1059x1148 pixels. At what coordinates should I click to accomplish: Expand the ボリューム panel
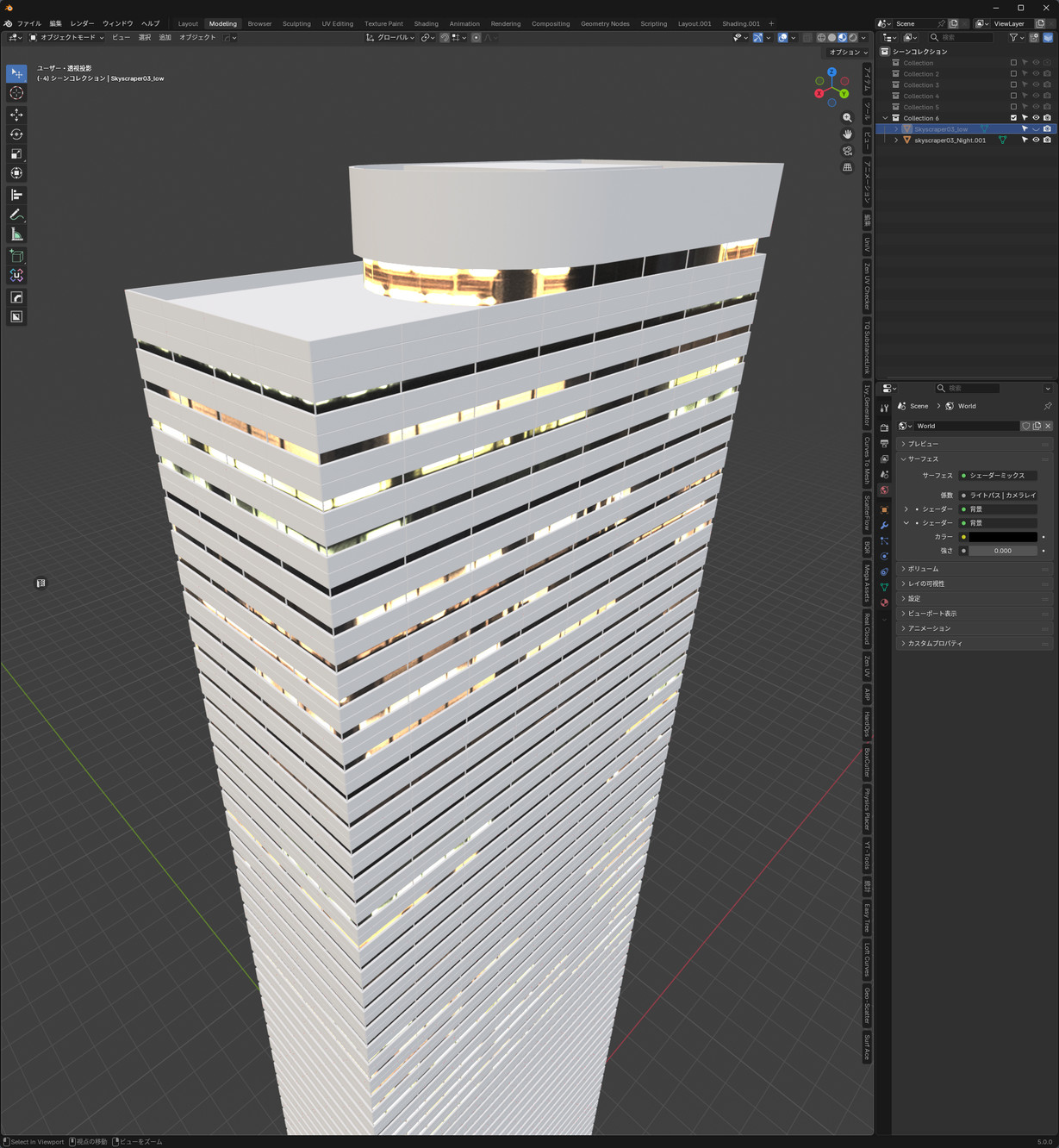923,569
